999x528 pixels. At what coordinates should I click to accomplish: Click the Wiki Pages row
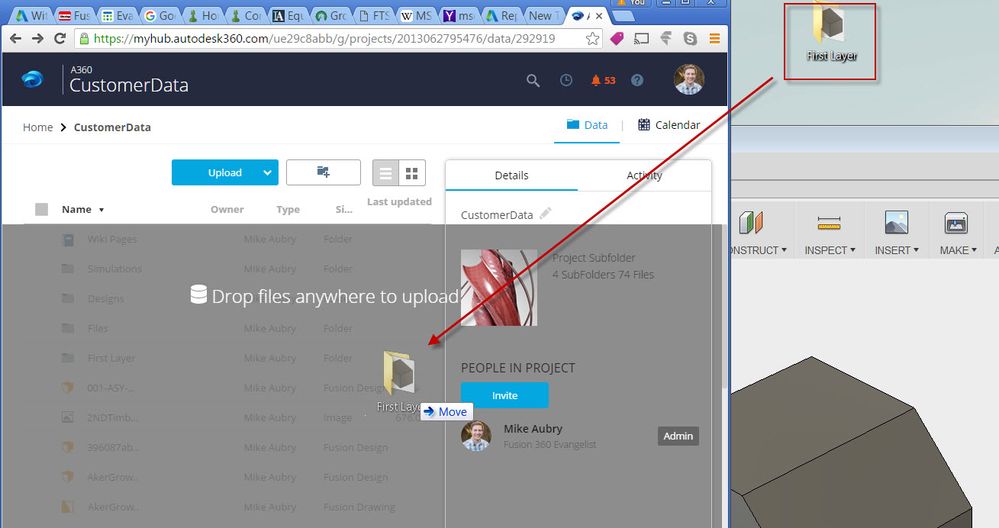coord(227,239)
